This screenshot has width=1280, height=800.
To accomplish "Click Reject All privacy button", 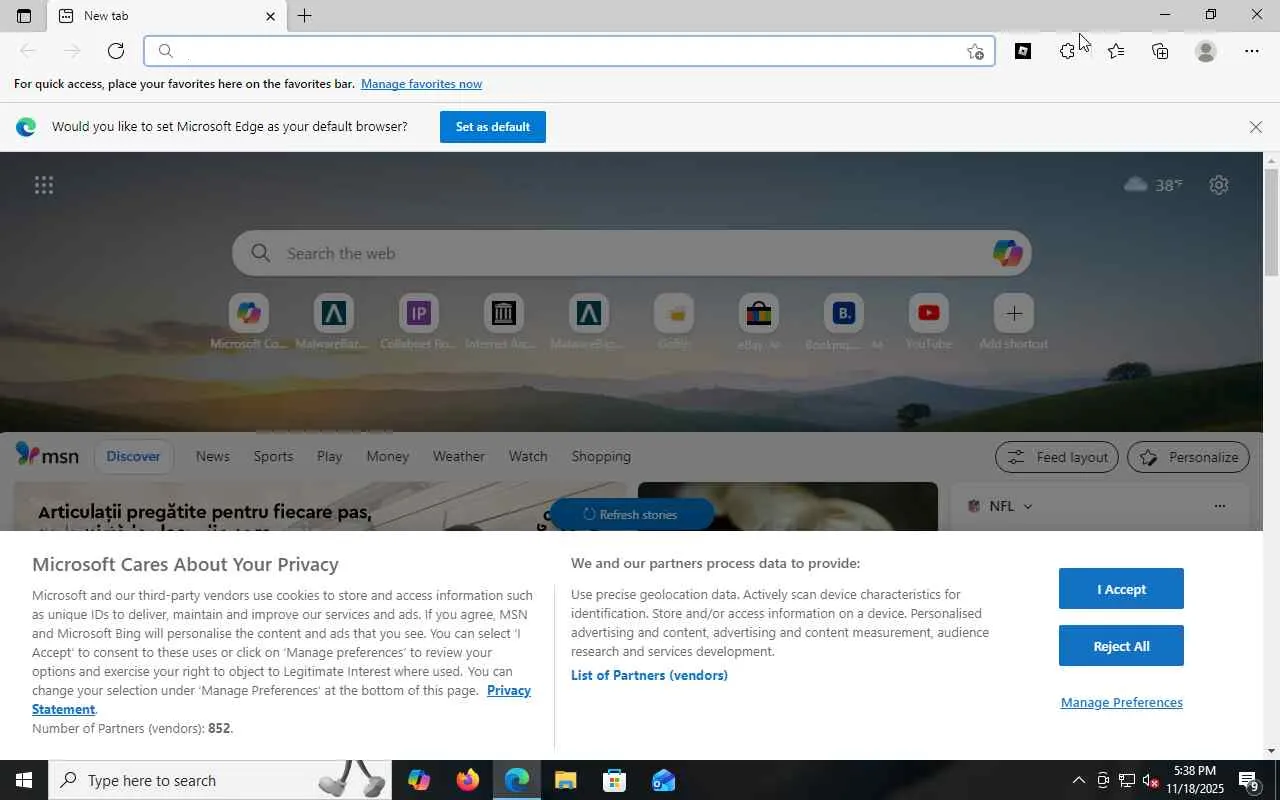I will 1121,646.
